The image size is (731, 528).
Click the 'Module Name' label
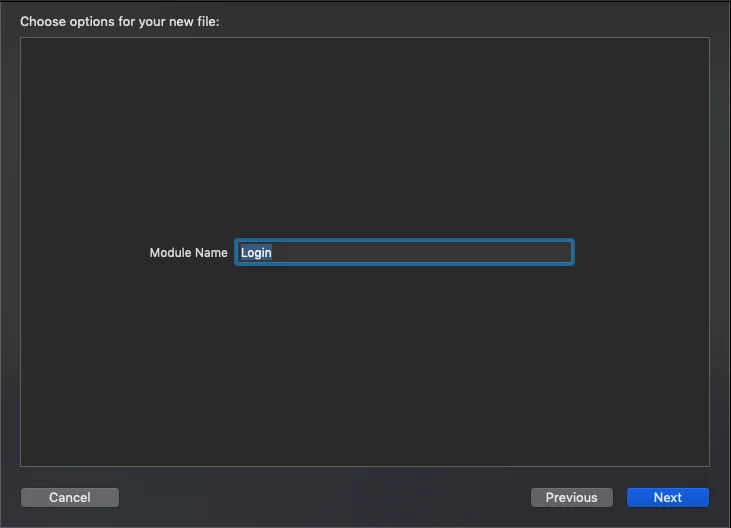point(188,253)
